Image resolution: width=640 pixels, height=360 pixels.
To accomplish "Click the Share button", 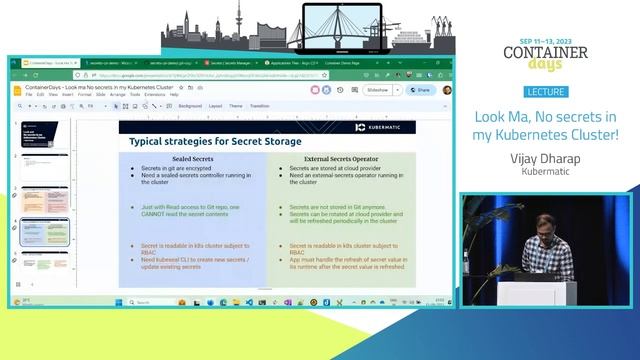I will [x=420, y=90].
